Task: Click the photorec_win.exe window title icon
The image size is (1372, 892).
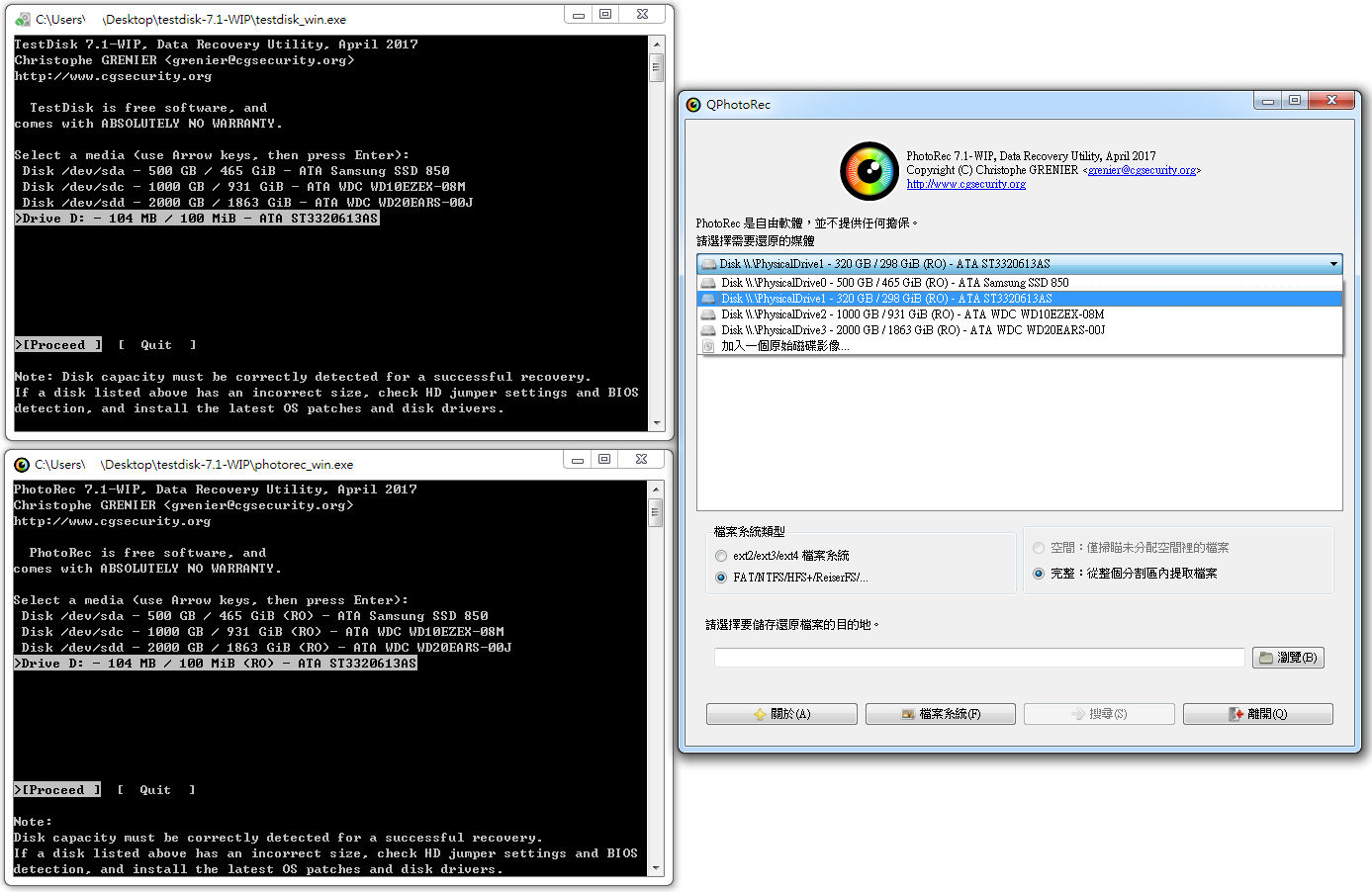Action: pyautogui.click(x=22, y=464)
